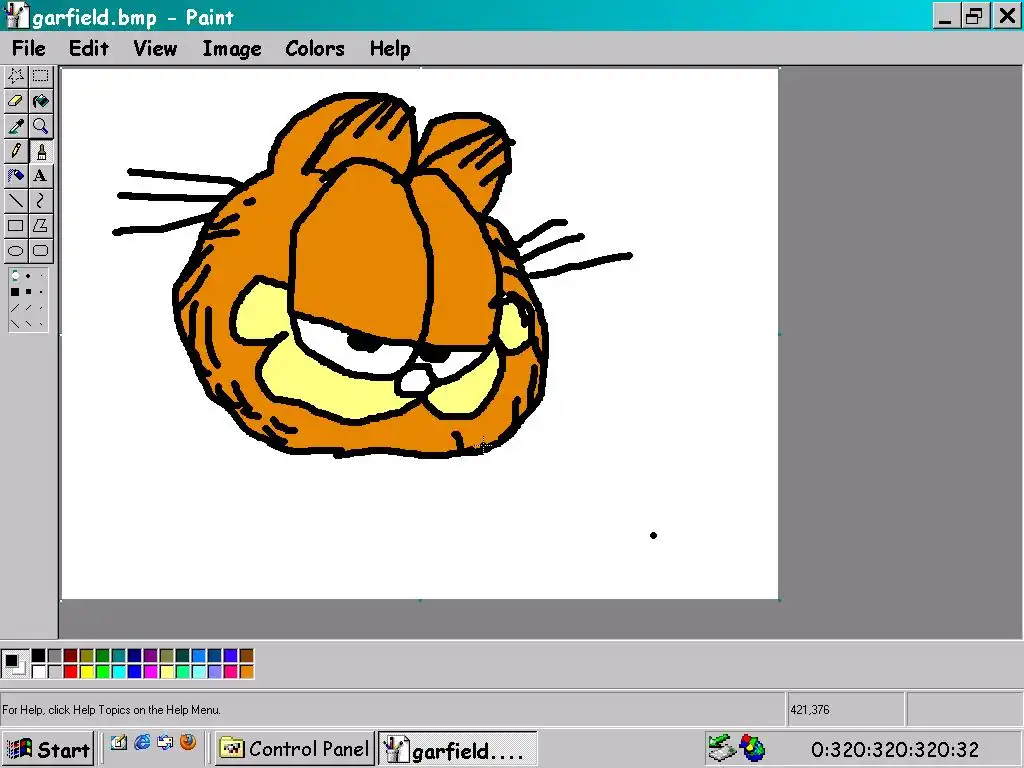Select the Rounded Rectangle tool

point(40,251)
